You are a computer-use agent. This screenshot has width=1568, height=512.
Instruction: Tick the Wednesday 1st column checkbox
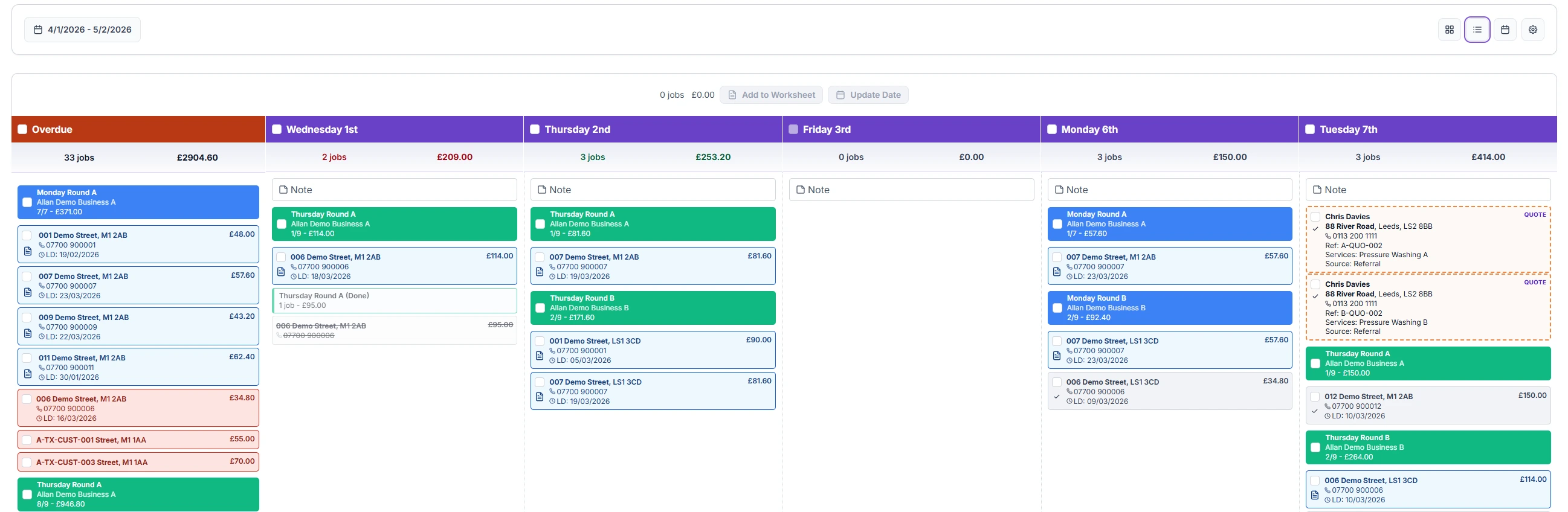tap(277, 130)
